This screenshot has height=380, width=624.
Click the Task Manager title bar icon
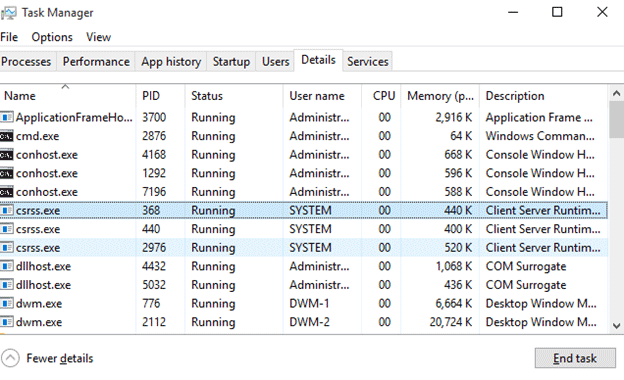[x=8, y=13]
